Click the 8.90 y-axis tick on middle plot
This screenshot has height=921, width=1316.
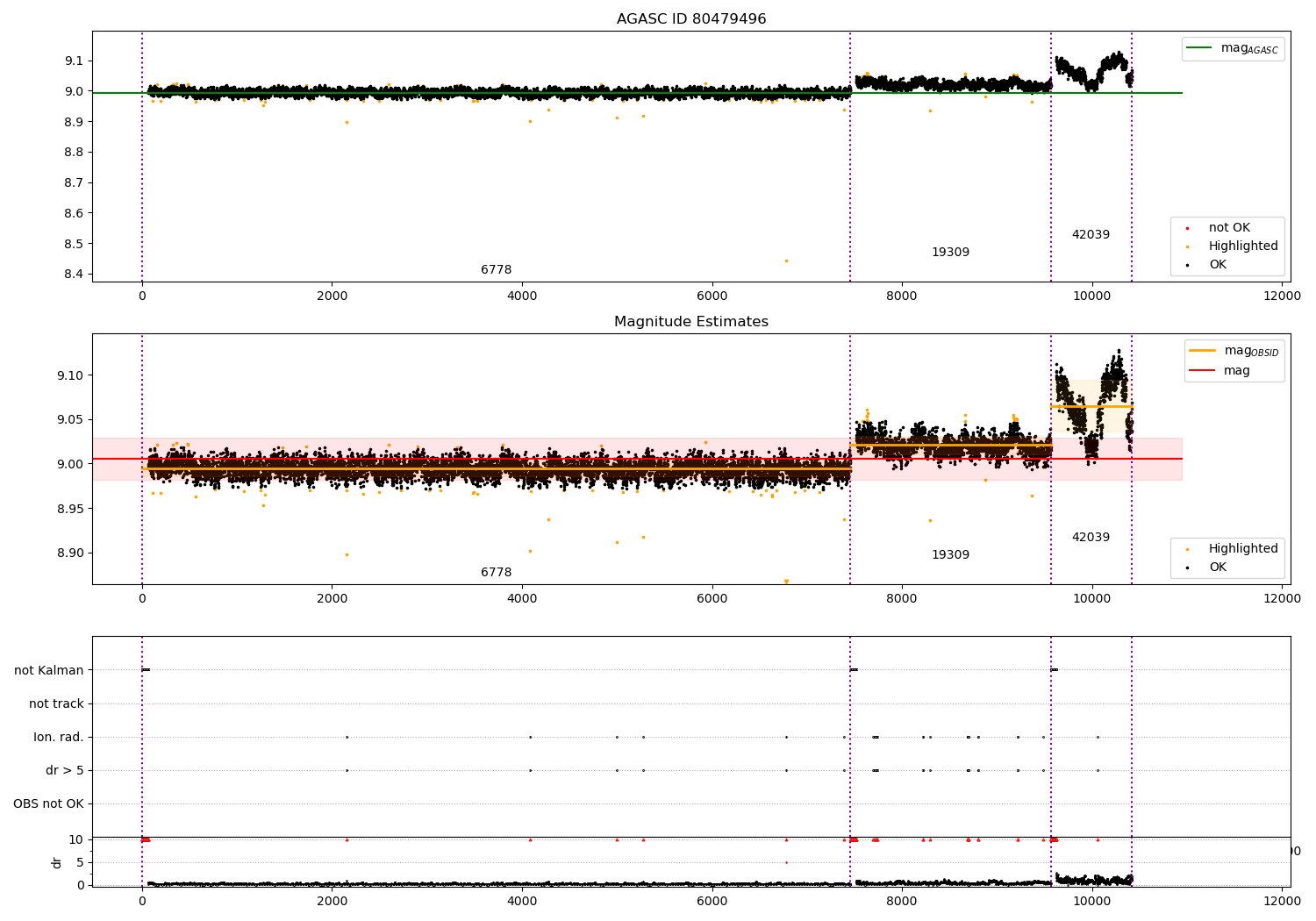coord(71,553)
